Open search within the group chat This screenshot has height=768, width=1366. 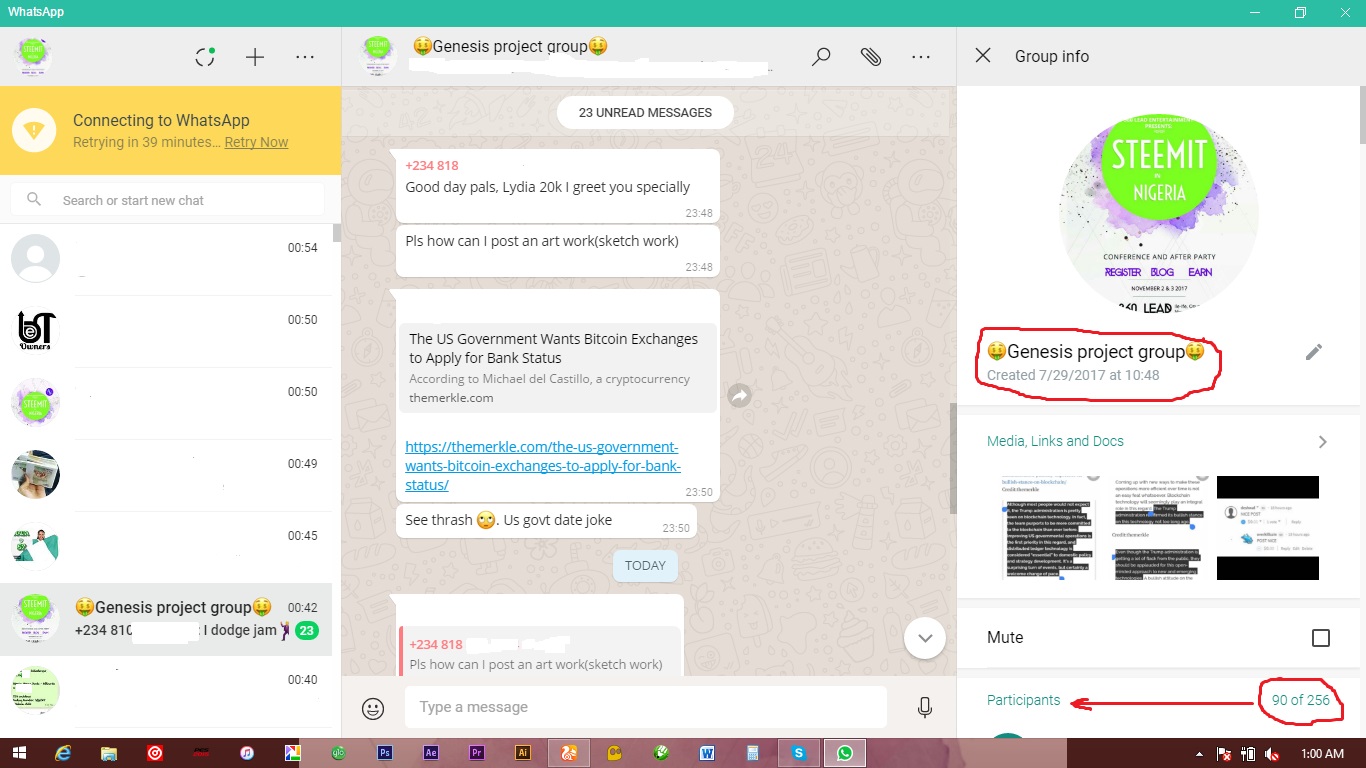(x=820, y=57)
